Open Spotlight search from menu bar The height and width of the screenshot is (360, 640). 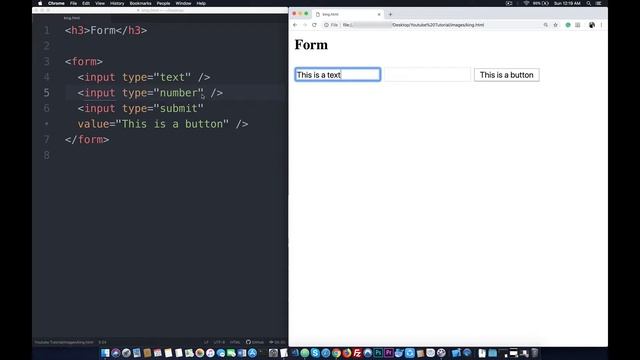[x=589, y=3]
